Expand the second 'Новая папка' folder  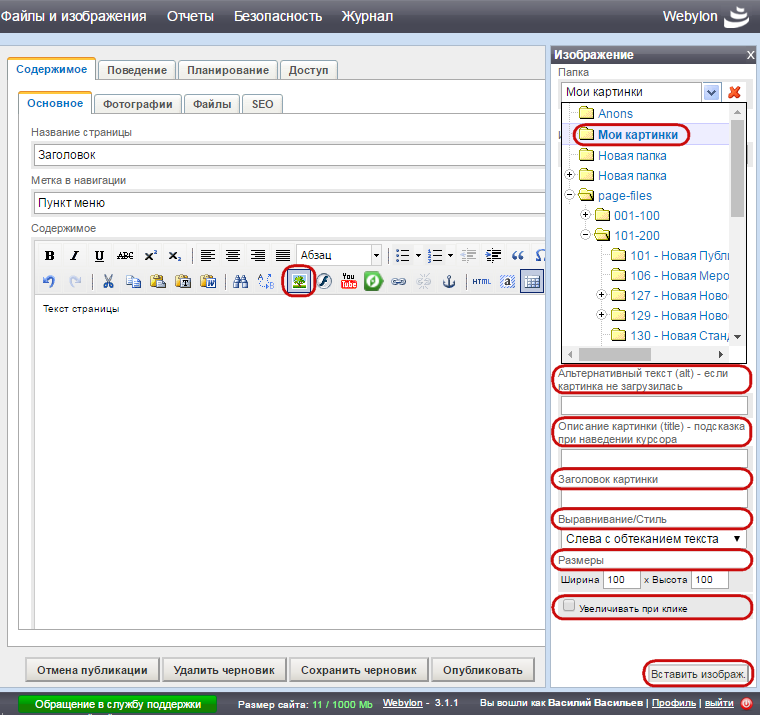[x=570, y=175]
